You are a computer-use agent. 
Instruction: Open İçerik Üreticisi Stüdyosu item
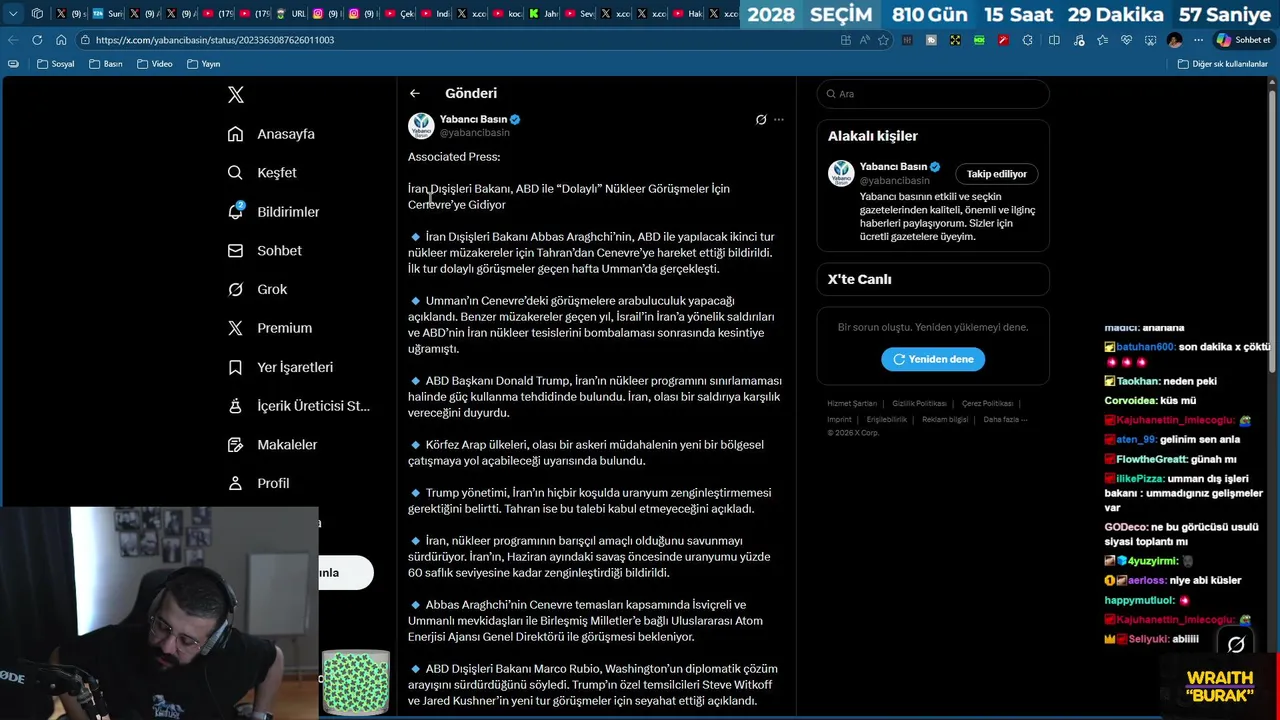[x=298, y=406]
